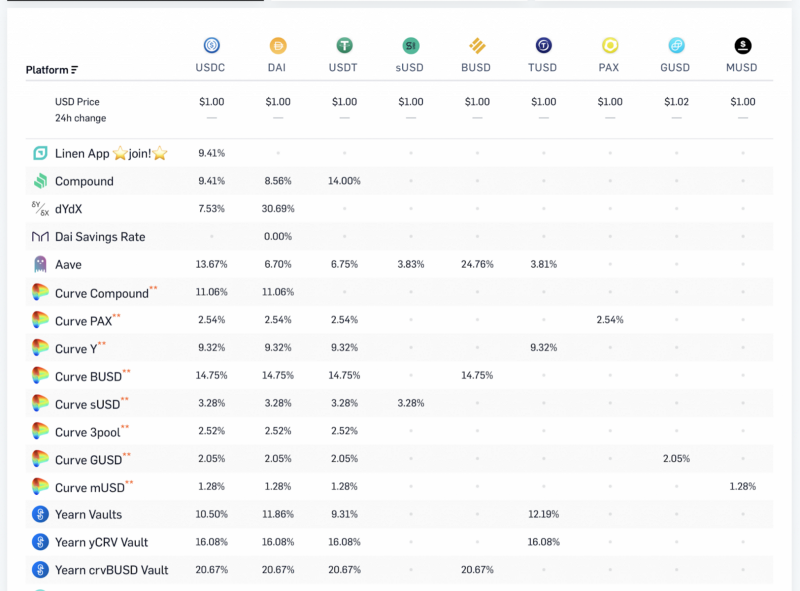Viewport: 800px width, 591px height.
Task: Open the Linen App platform name link
Action: pyautogui.click(x=111, y=153)
